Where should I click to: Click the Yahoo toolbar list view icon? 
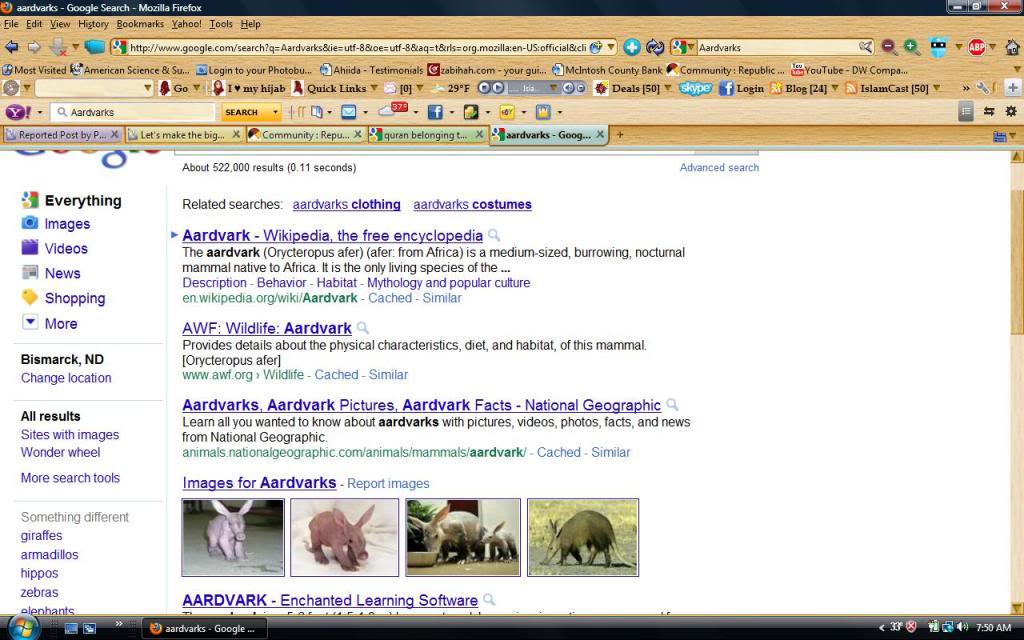(967, 112)
